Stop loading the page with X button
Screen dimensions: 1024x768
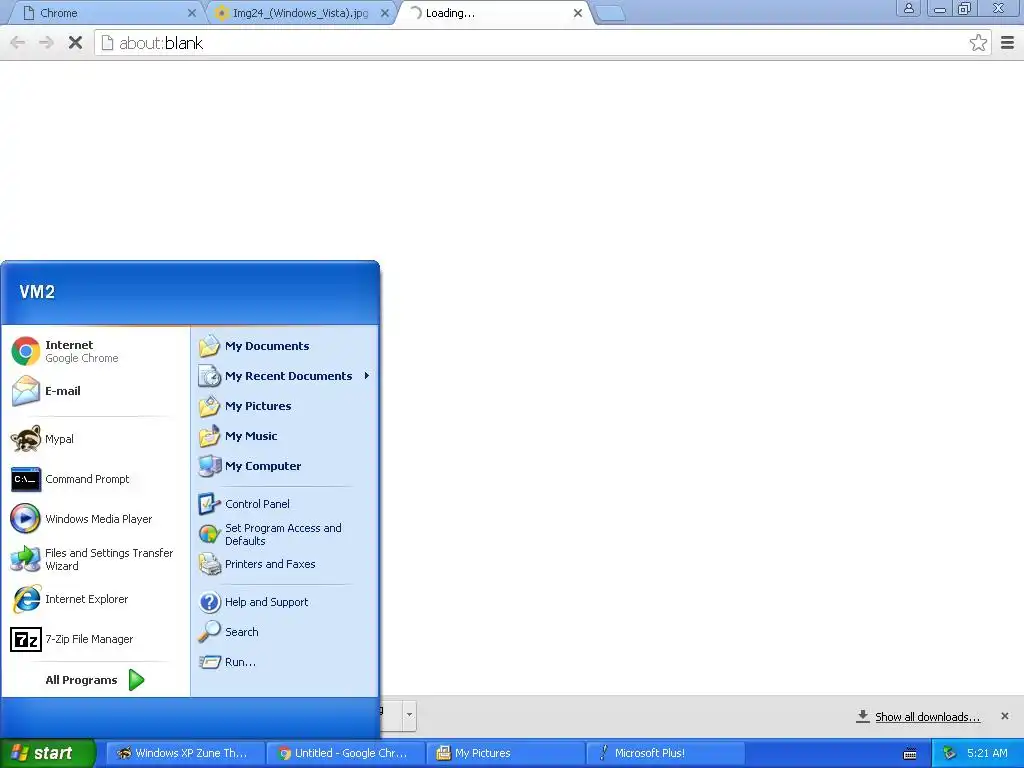click(75, 43)
